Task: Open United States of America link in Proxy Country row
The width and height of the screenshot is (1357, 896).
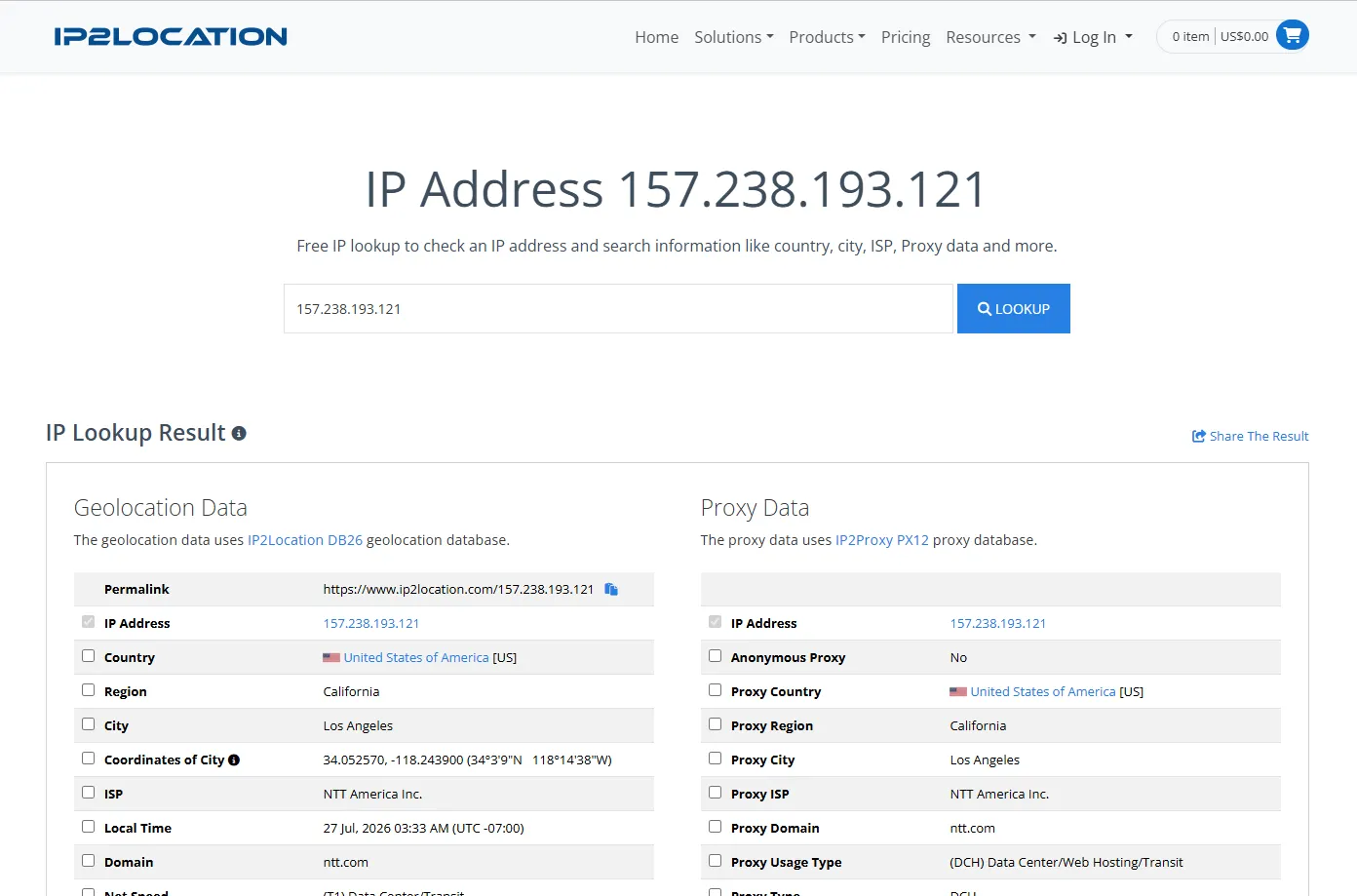Action: [x=1043, y=692]
